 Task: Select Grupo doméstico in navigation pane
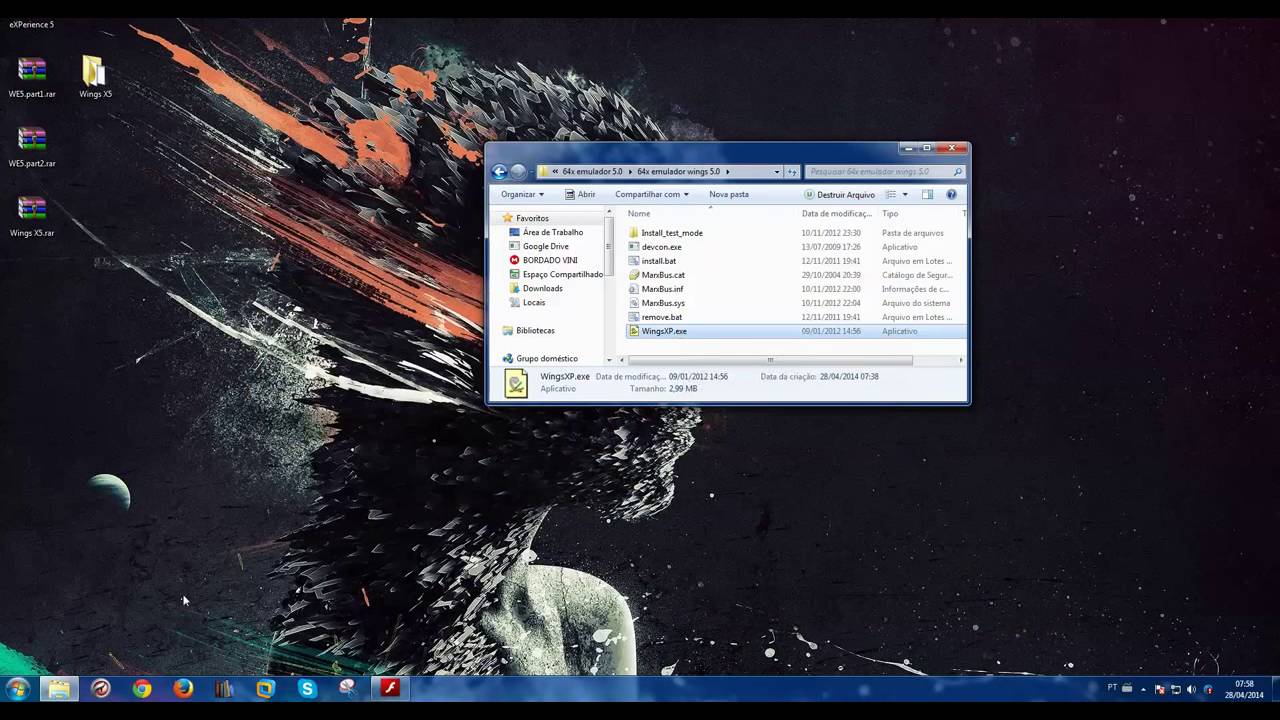pyautogui.click(x=541, y=358)
